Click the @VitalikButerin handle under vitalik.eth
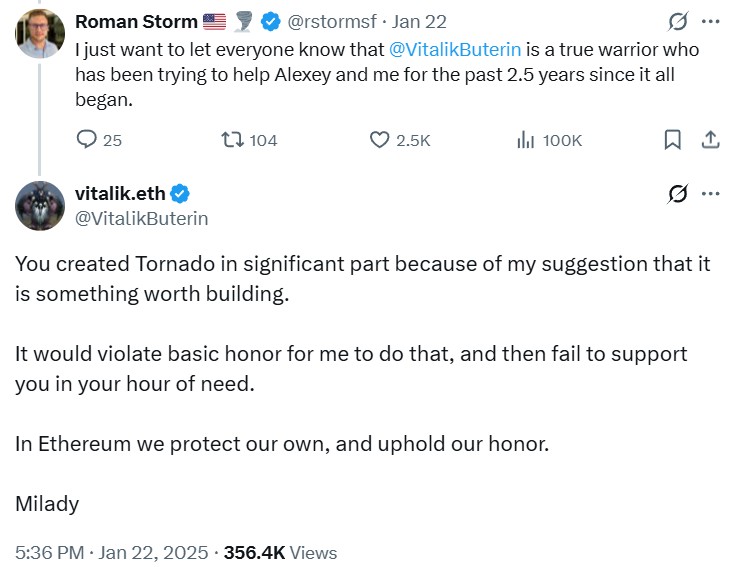 click(142, 217)
